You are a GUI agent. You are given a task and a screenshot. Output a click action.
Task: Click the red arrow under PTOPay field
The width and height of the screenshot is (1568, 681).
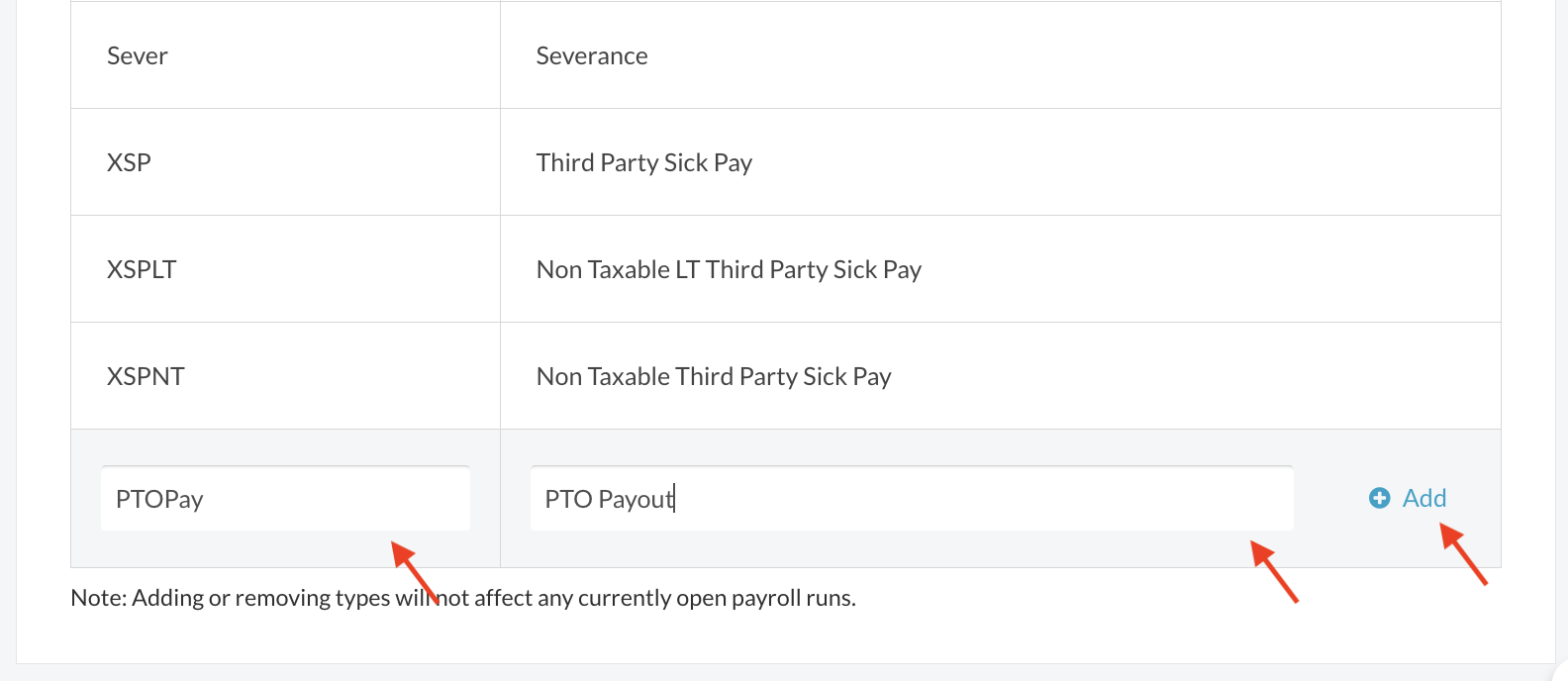(416, 572)
